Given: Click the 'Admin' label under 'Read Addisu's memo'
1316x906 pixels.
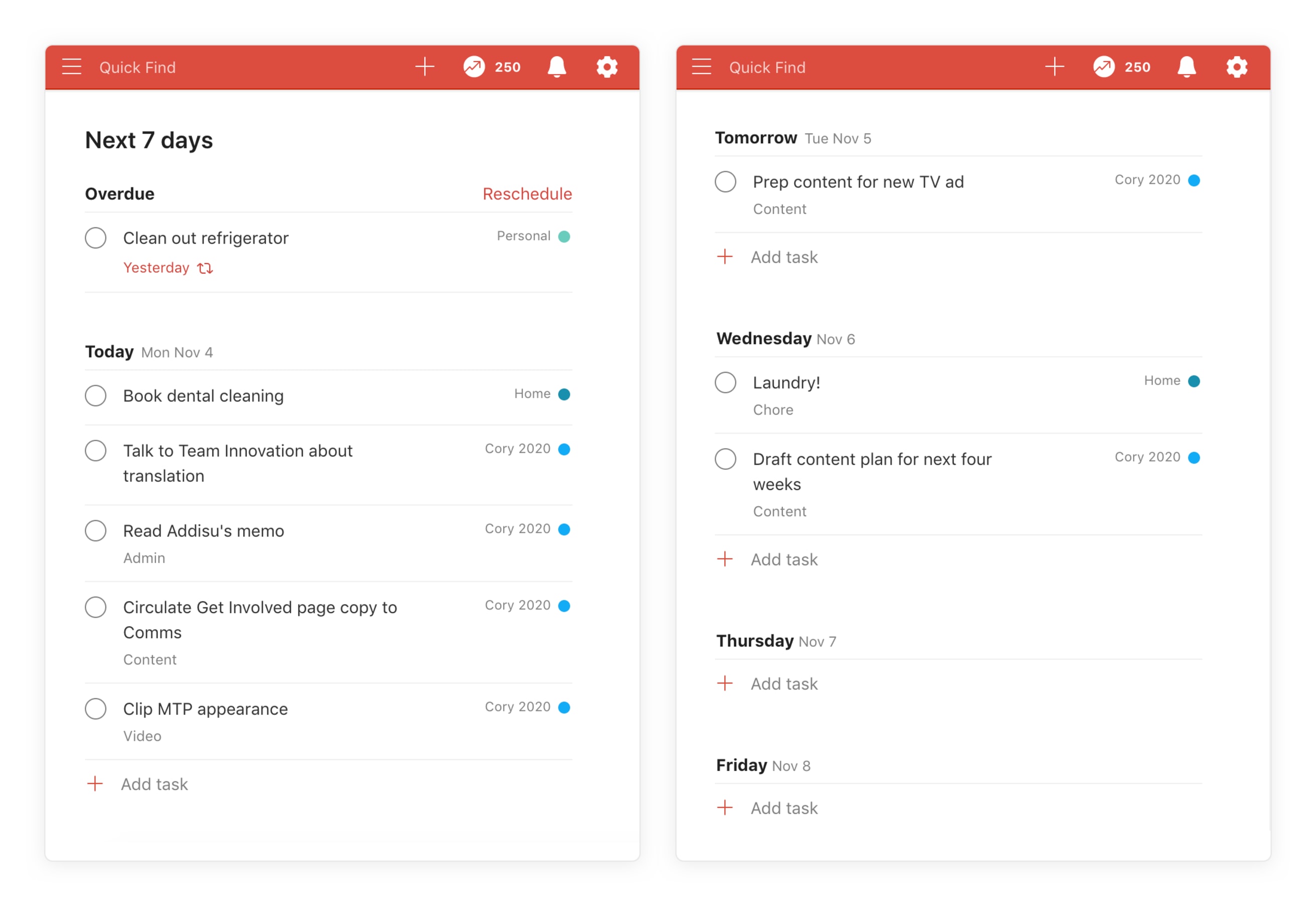Looking at the screenshot, I should point(144,558).
